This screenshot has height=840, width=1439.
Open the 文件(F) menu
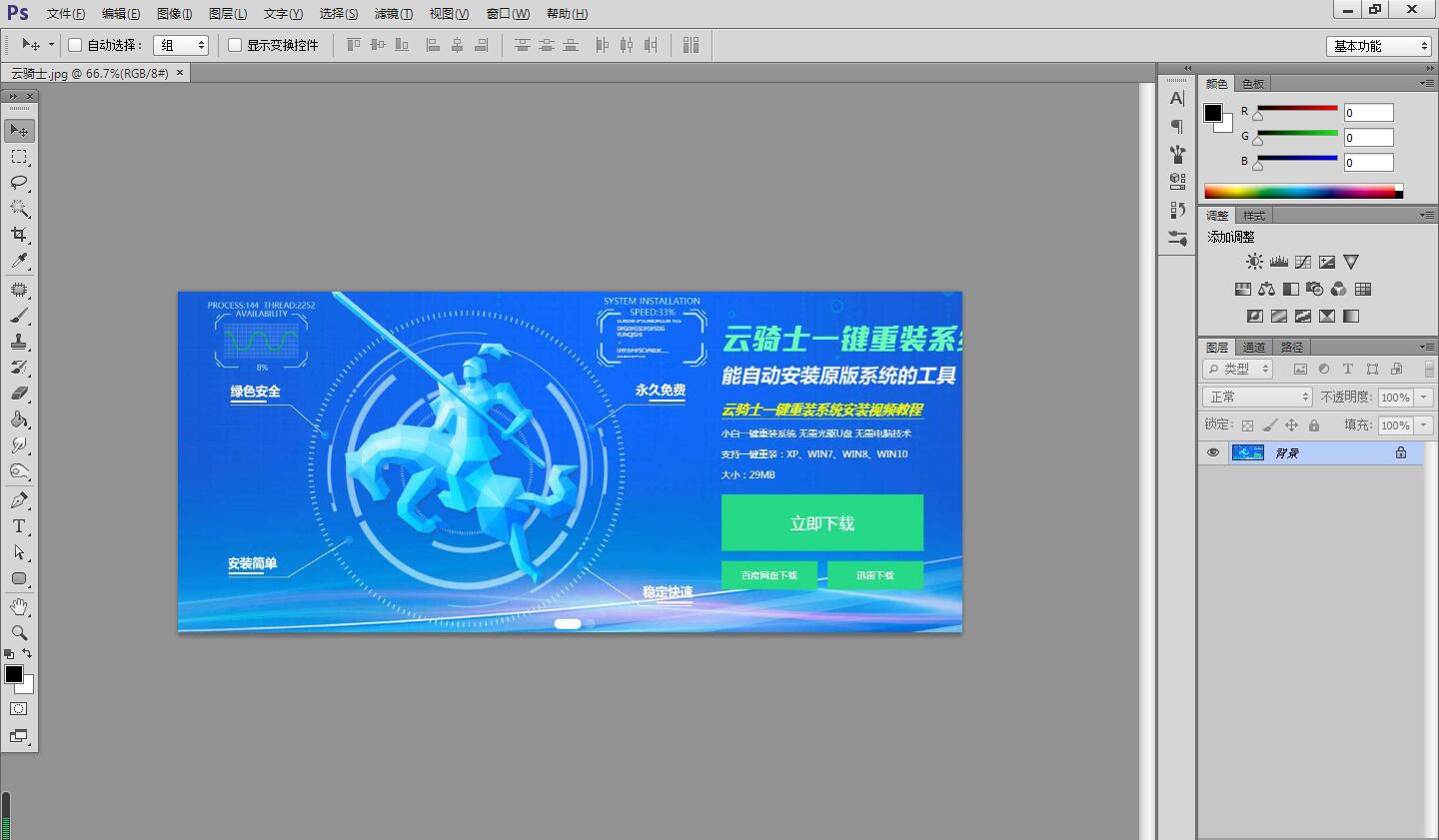(66, 14)
